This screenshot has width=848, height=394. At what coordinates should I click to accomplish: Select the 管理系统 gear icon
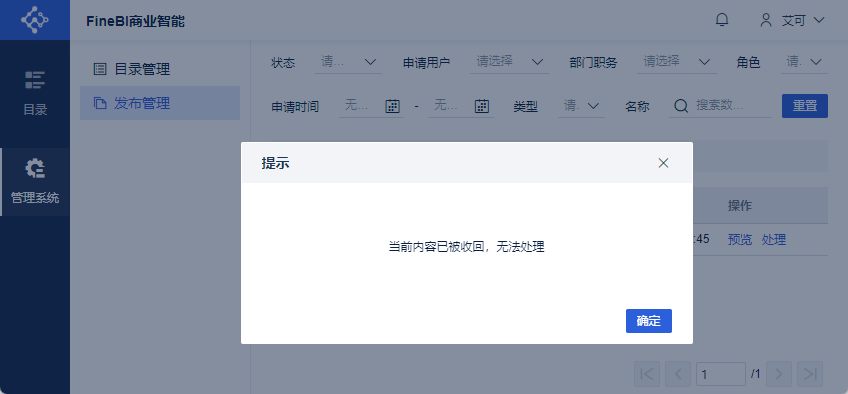[35, 169]
